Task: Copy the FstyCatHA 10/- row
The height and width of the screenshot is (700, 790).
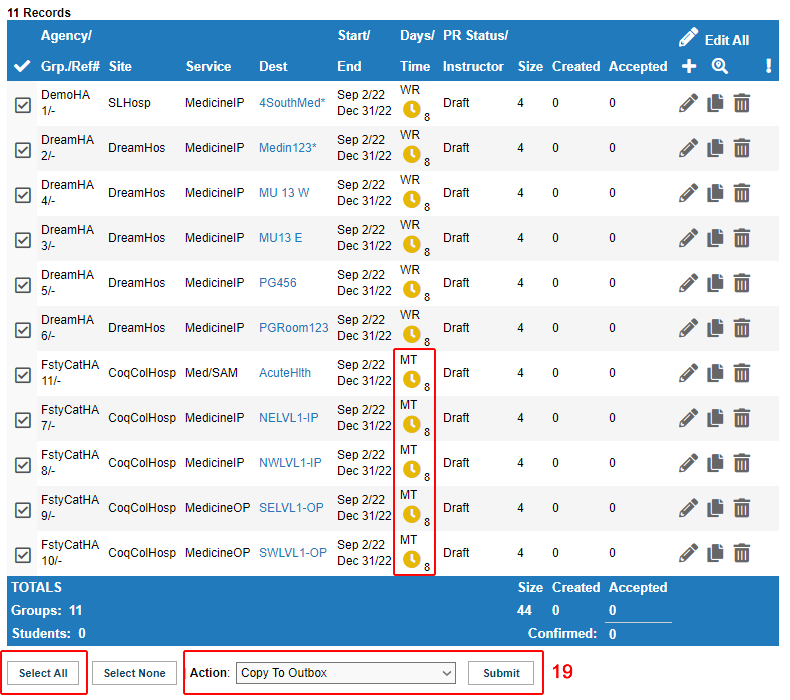Action: point(715,553)
